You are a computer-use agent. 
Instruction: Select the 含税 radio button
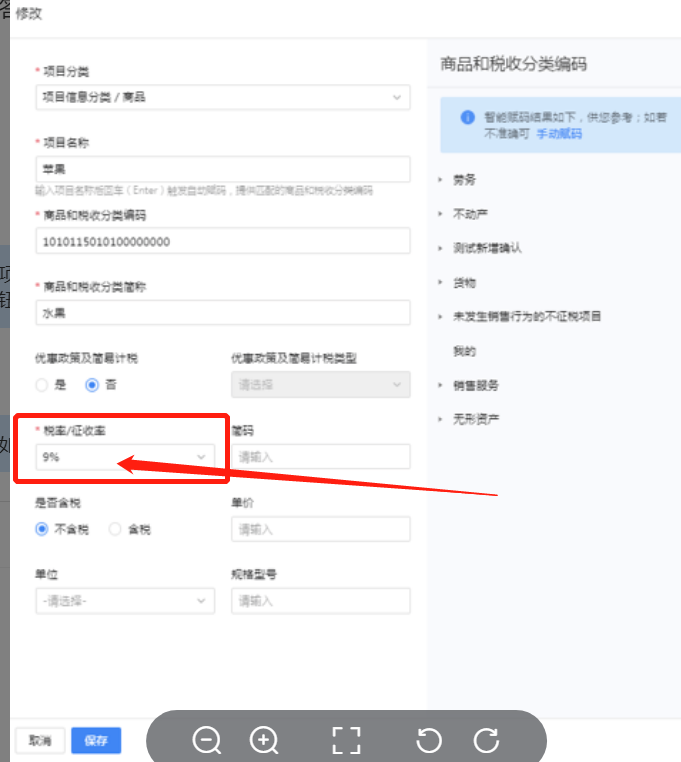[115, 529]
